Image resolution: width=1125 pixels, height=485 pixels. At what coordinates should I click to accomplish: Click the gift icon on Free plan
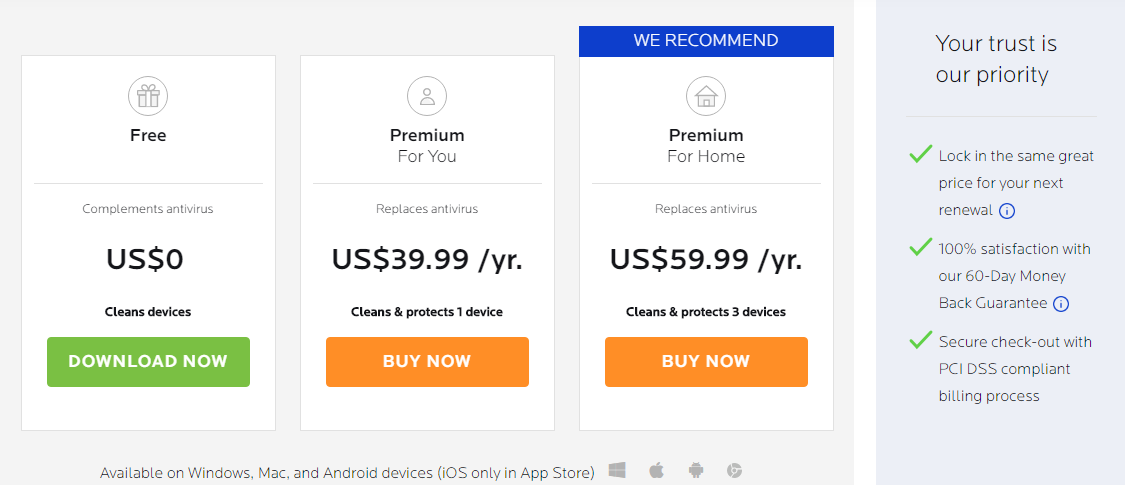148,96
